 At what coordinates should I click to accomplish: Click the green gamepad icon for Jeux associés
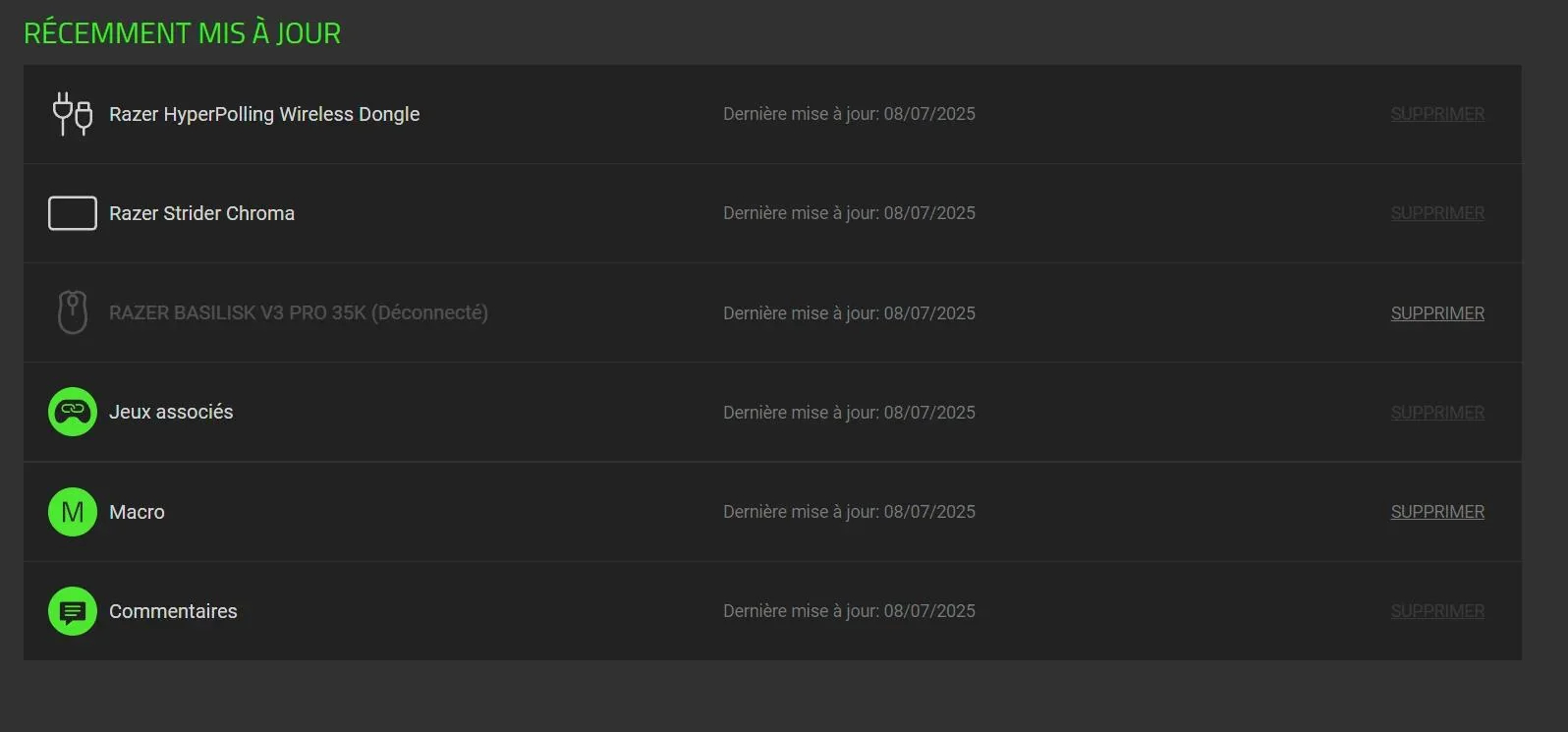click(73, 412)
